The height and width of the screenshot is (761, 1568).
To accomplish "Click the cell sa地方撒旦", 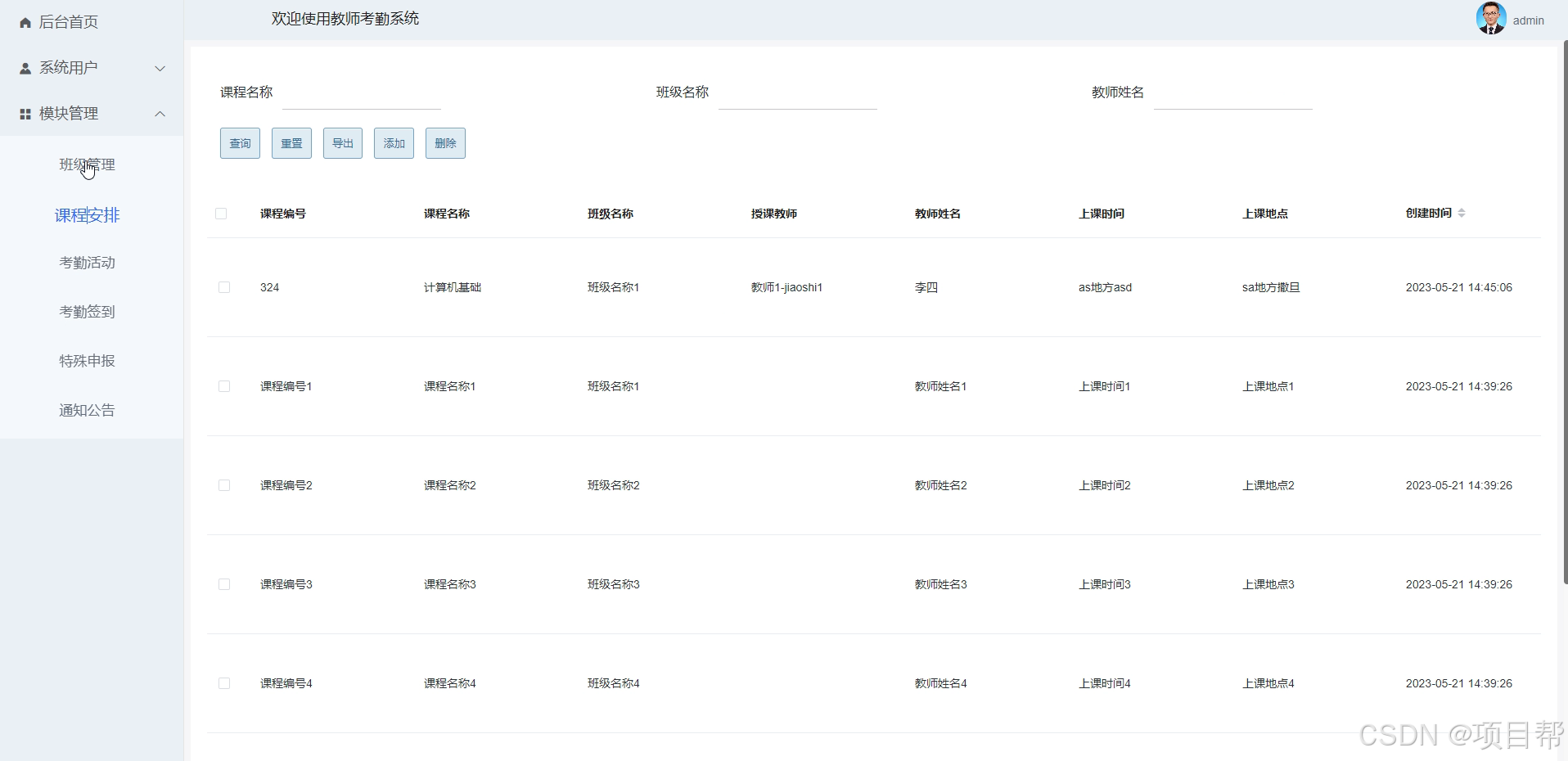I will (1271, 287).
